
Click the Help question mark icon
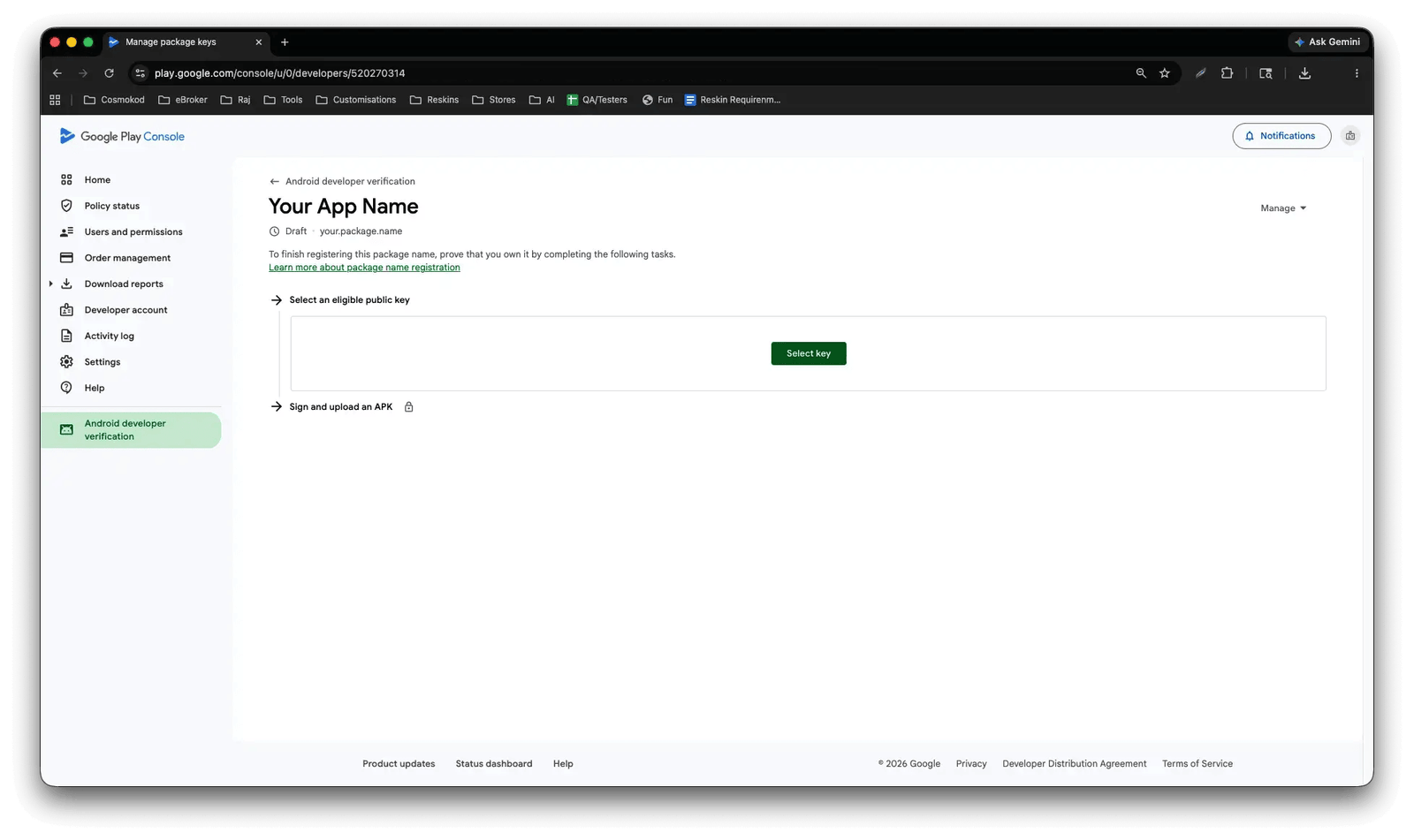[x=66, y=388]
